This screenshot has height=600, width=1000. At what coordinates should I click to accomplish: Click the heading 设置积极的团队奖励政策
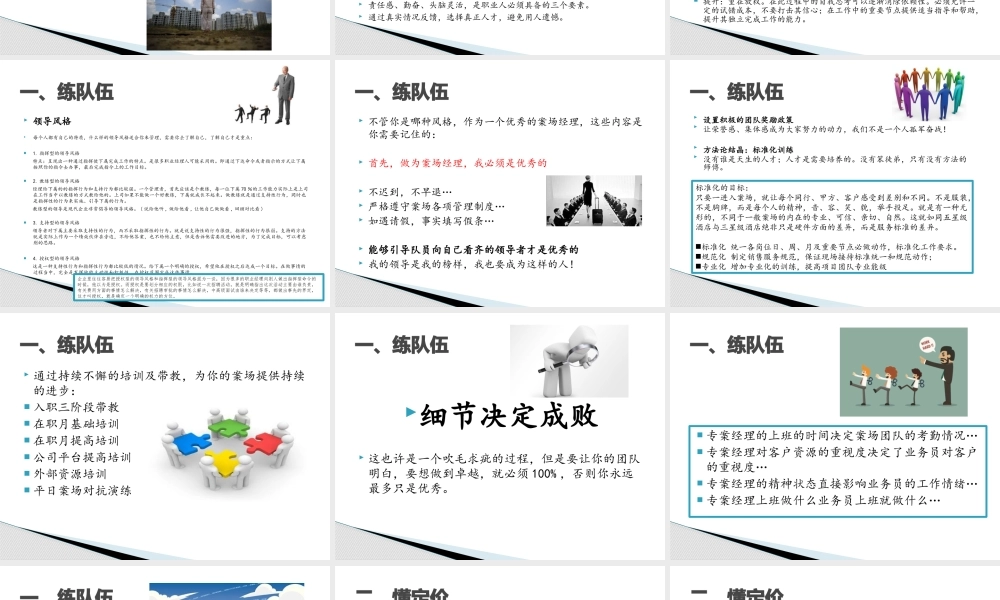click(x=748, y=119)
